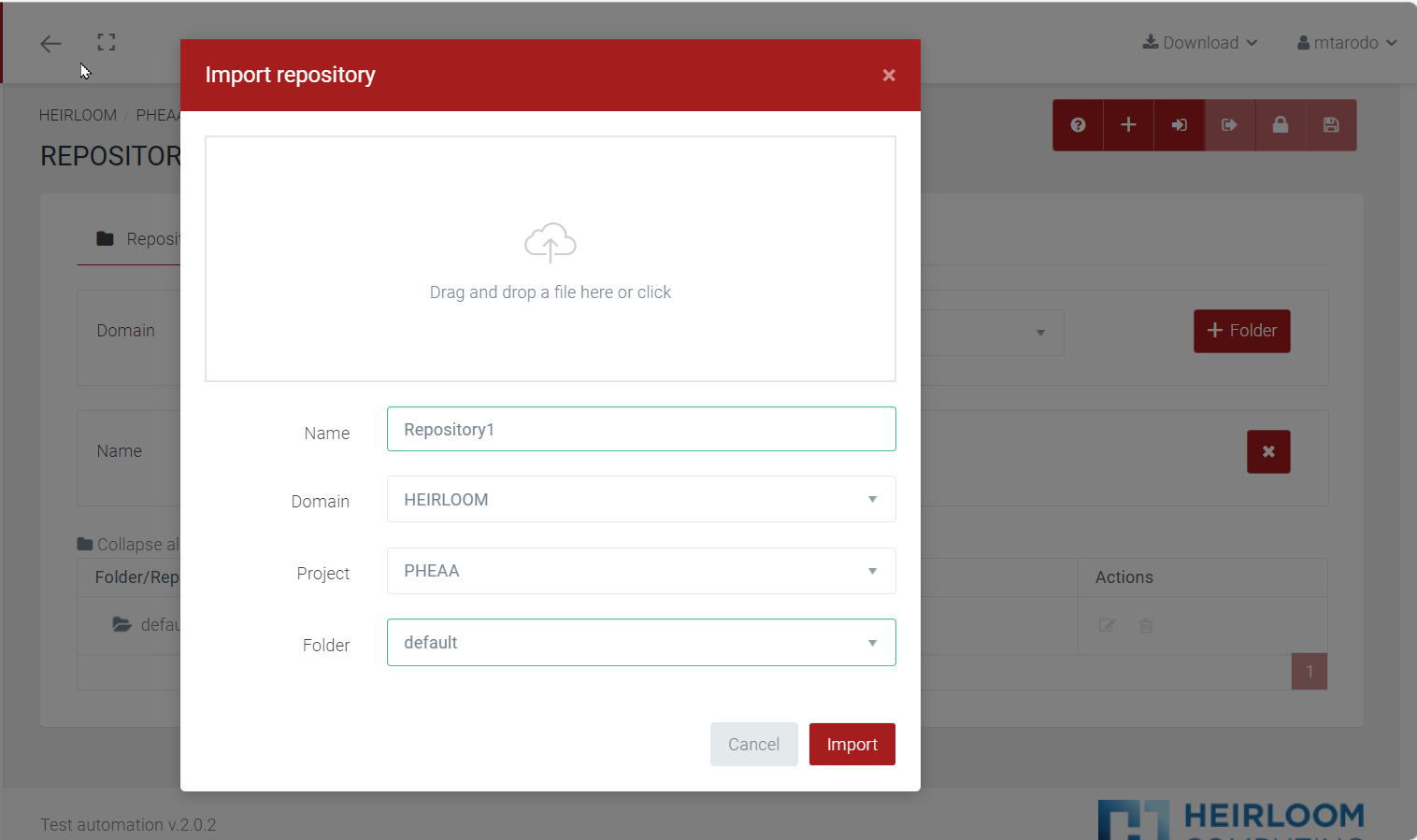Screen dimensions: 1417x840
Task: Click inside the Name field containing Repository1
Action: coord(641,429)
